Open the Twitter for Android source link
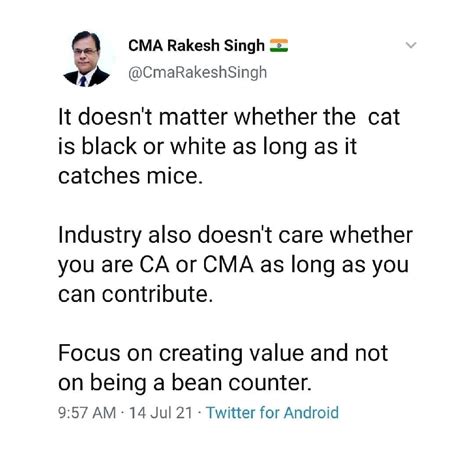Screen dimensions: 474x474 pyautogui.click(x=272, y=413)
